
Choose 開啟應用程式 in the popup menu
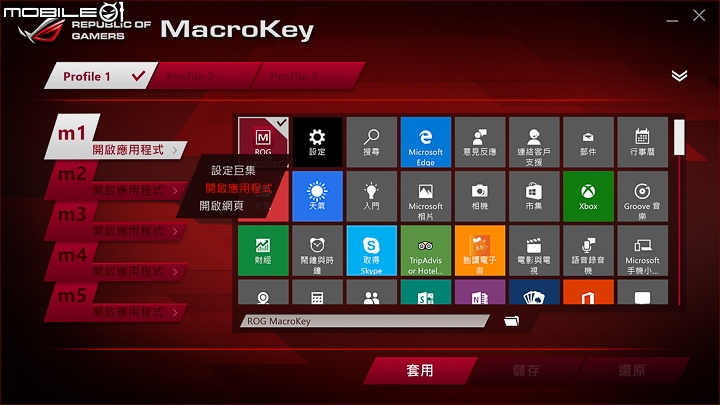pyautogui.click(x=238, y=188)
